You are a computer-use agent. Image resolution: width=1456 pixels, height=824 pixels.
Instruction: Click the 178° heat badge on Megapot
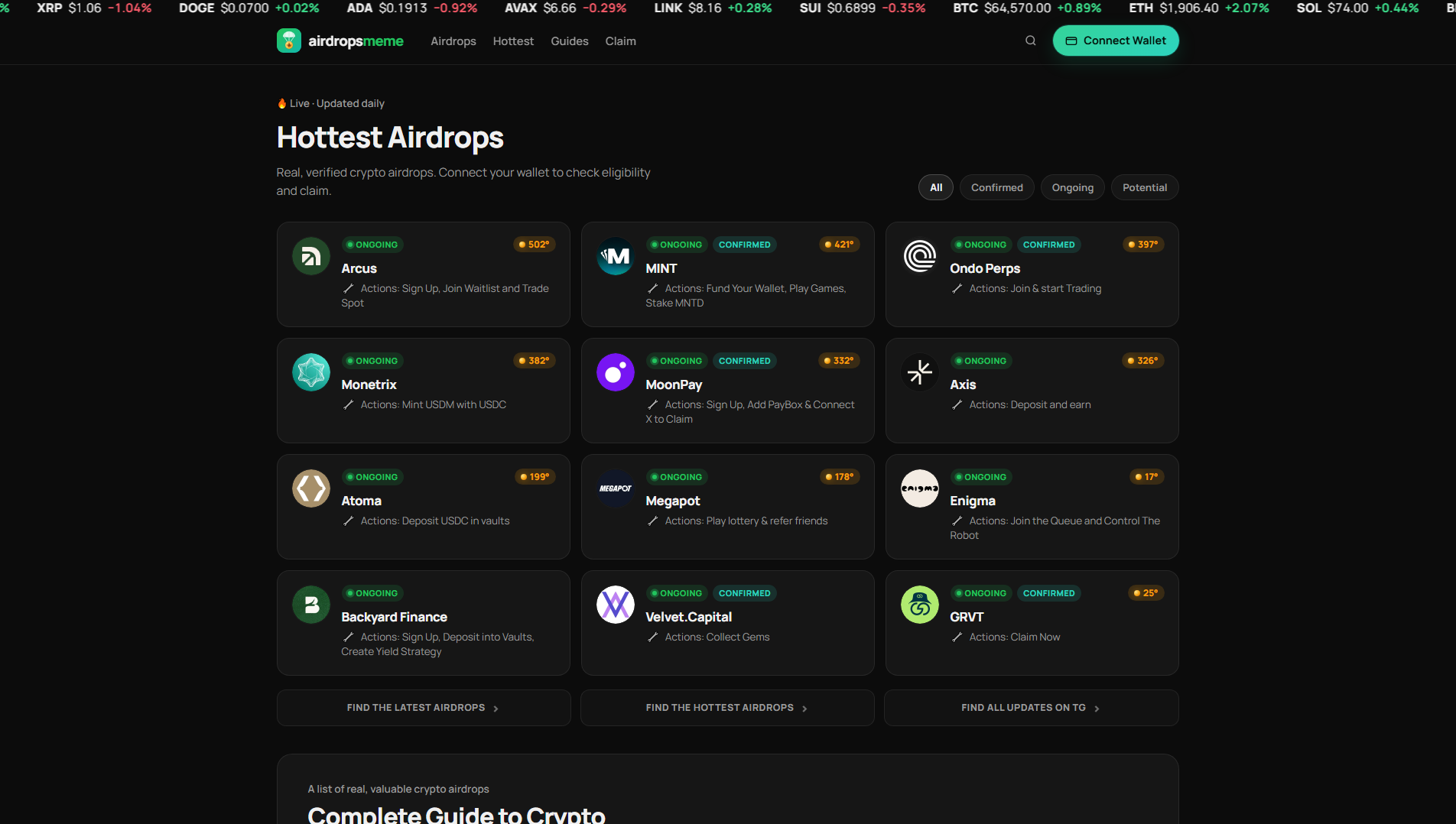839,477
